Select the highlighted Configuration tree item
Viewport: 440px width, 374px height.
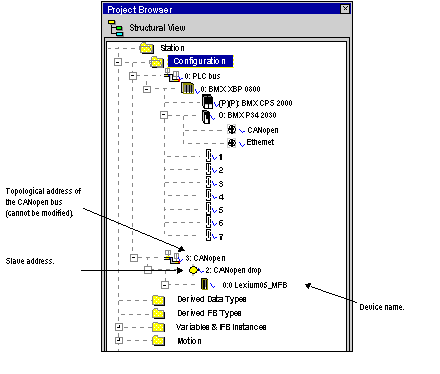(200, 61)
